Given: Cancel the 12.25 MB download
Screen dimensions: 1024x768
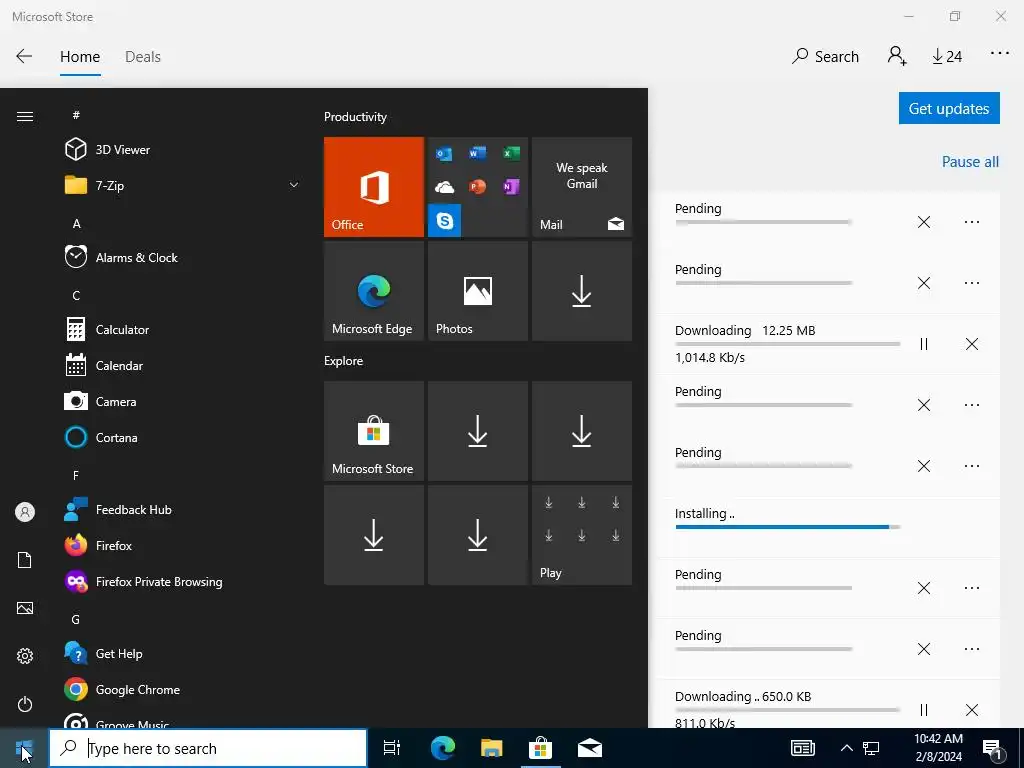Looking at the screenshot, I should [x=972, y=344].
